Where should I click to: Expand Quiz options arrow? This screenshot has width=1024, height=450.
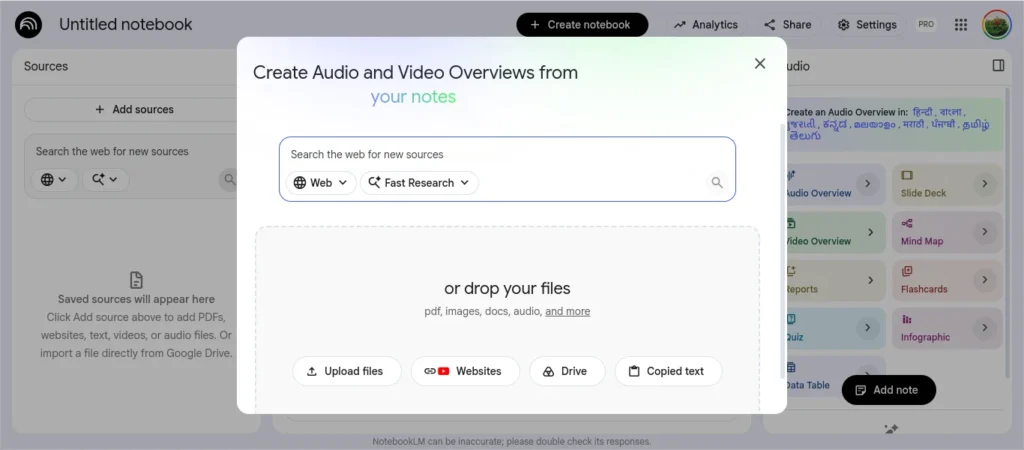coord(867,328)
